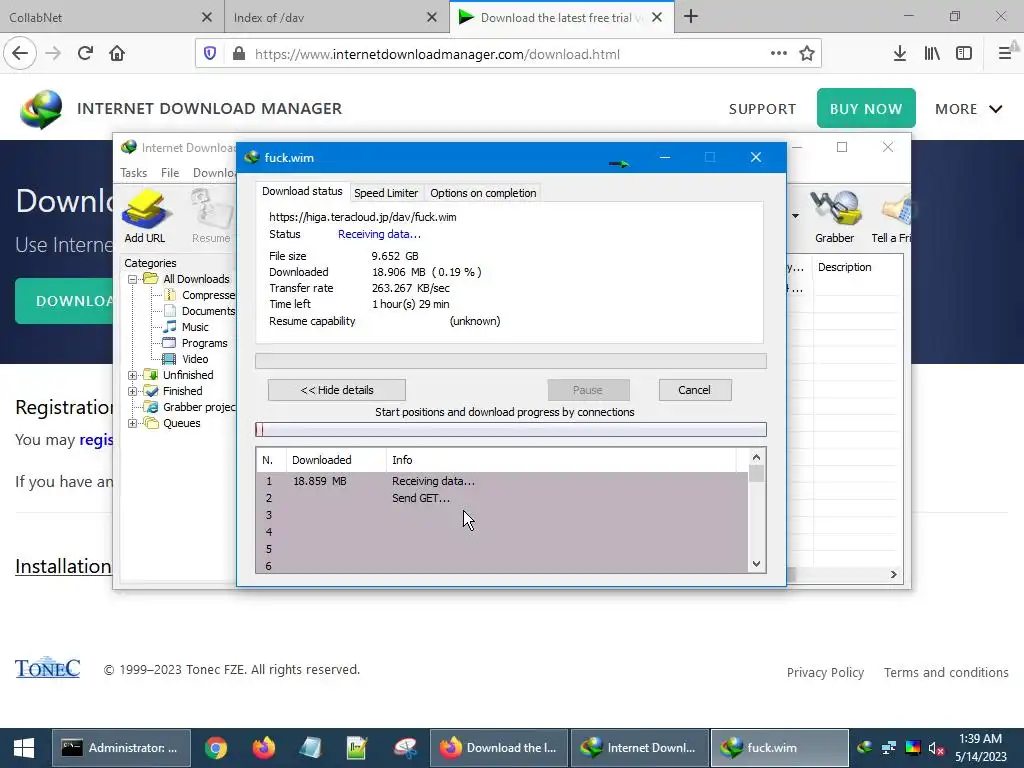Open the Administrator command prompt taskbar item
Viewport: 1024px width, 768px height.
(x=121, y=748)
